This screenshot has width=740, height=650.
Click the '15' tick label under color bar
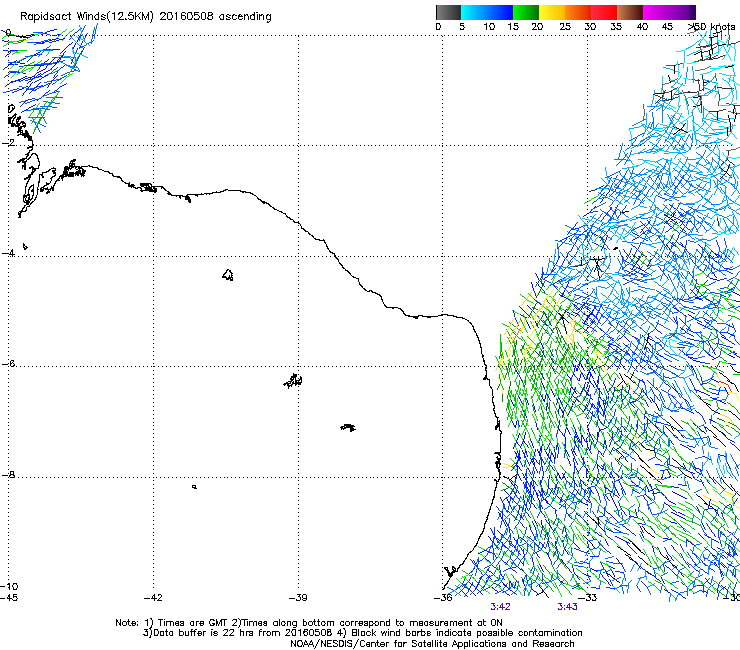point(513,27)
